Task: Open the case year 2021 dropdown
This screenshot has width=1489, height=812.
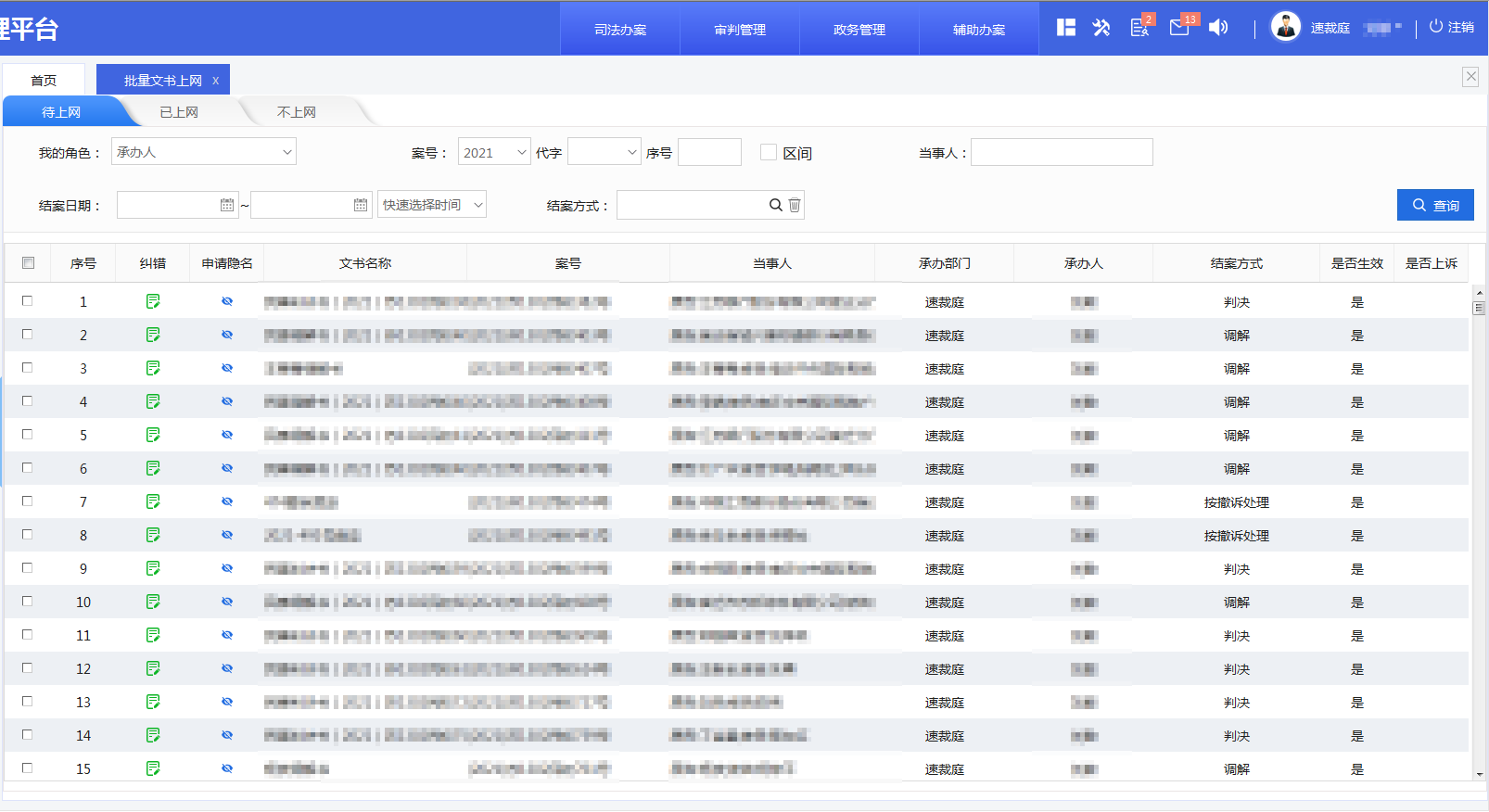Action: (494, 153)
